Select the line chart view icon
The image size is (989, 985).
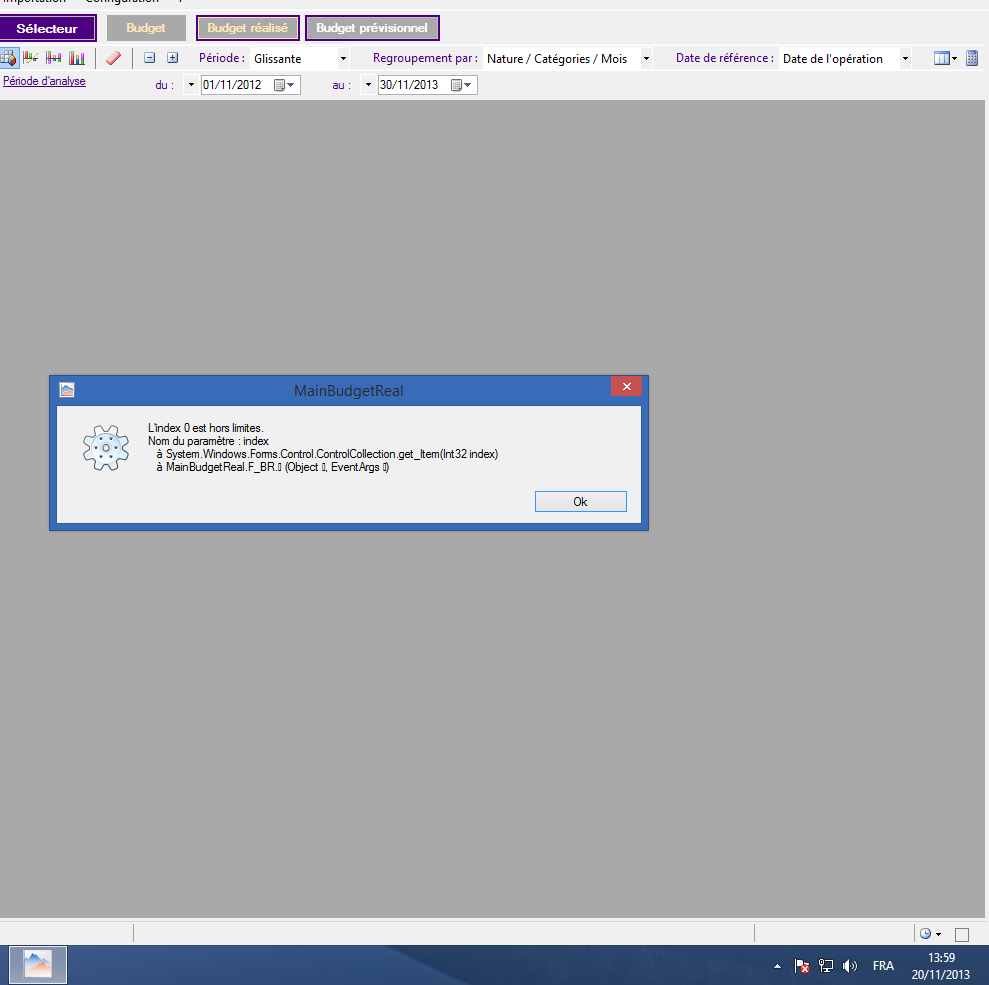point(31,58)
